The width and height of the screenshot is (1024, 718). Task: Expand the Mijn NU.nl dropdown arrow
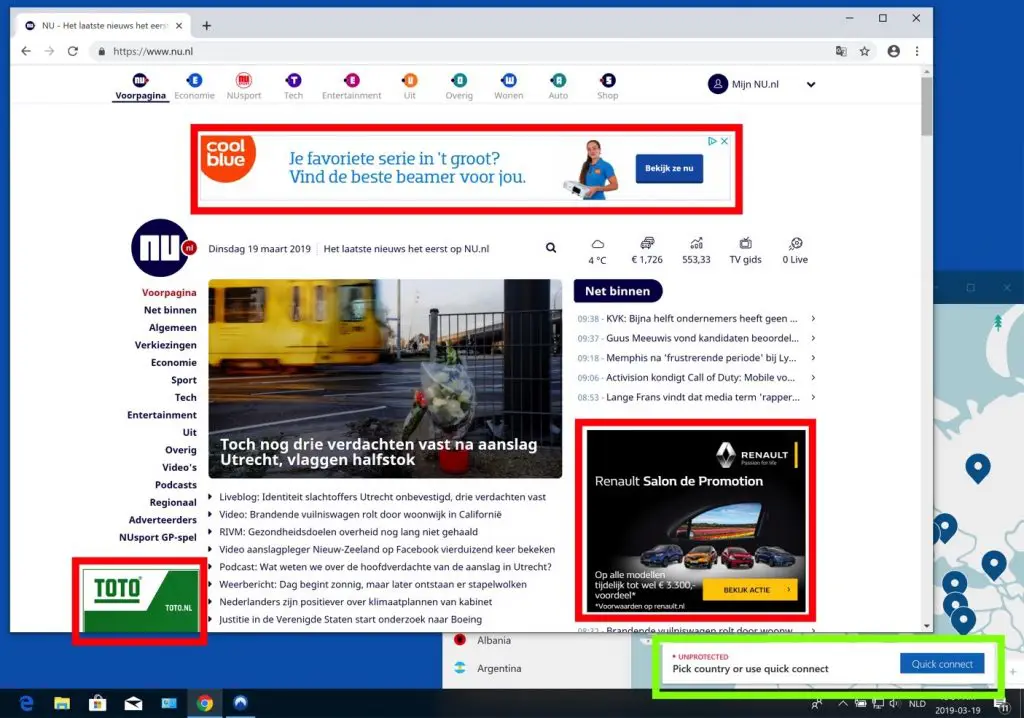coord(810,84)
